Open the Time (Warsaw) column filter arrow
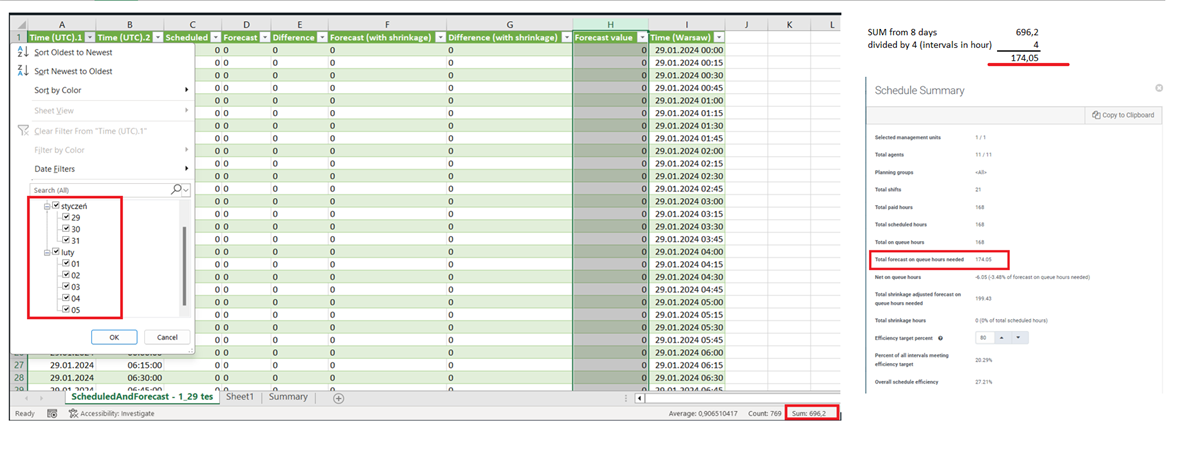Screen dimensions: 1200x476 (x=719, y=37)
